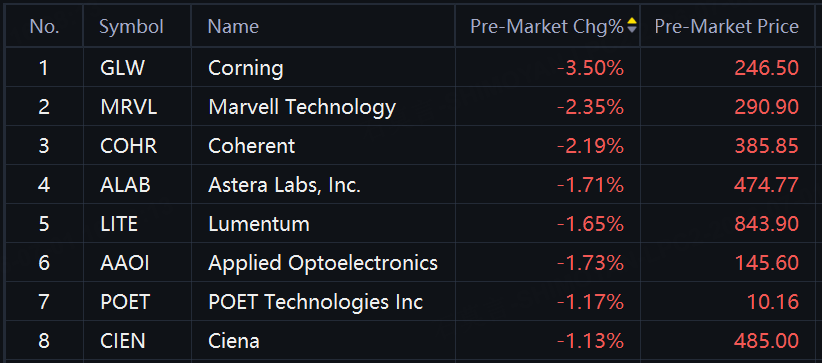This screenshot has width=822, height=363.
Task: Click Corning's pre-market price 246.50
Action: tap(767, 68)
